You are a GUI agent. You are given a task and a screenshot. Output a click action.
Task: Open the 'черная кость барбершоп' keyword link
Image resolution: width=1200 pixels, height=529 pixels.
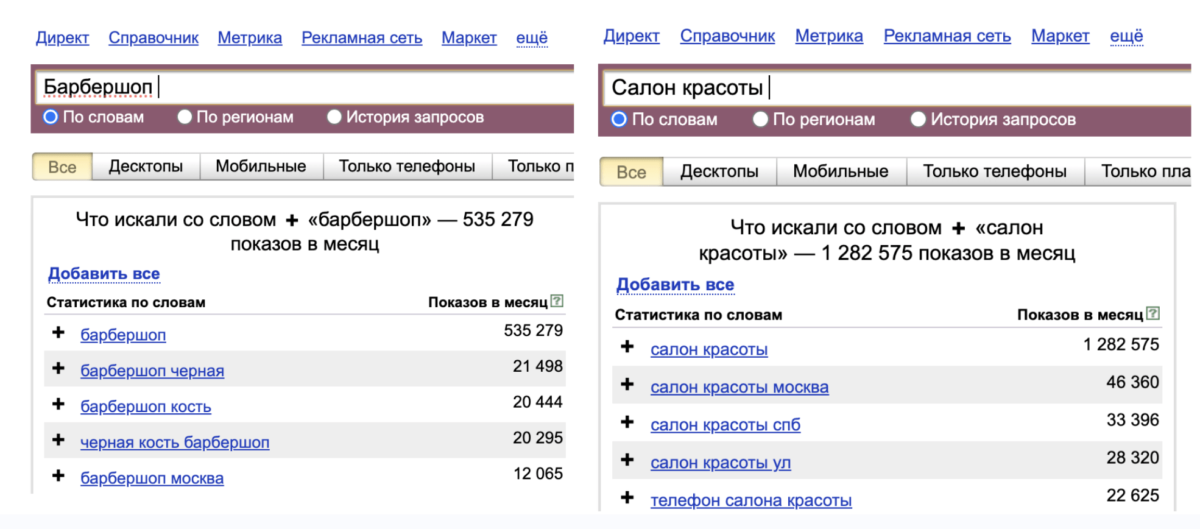coord(175,442)
